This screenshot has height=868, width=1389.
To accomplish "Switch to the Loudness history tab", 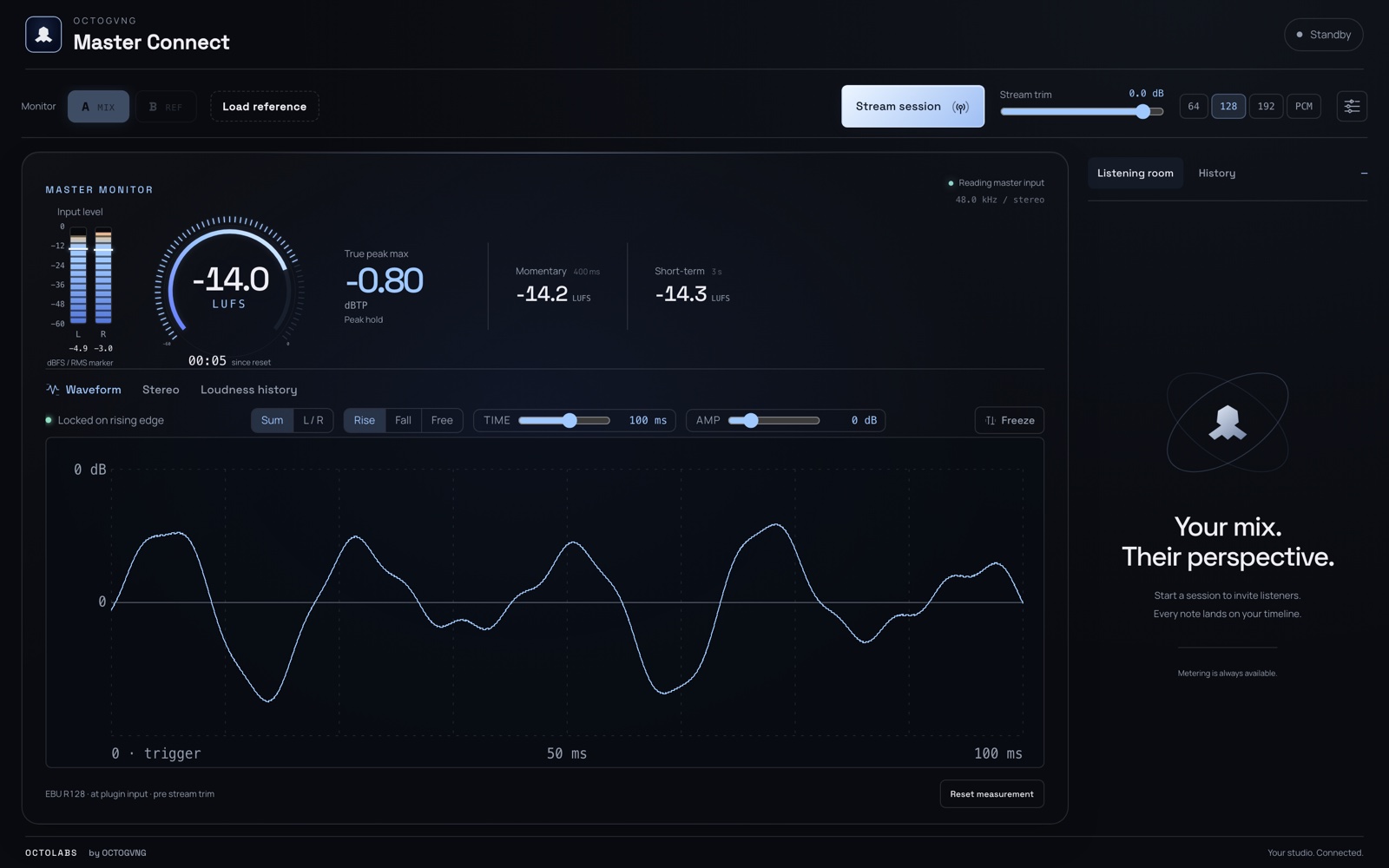I will (x=248, y=390).
